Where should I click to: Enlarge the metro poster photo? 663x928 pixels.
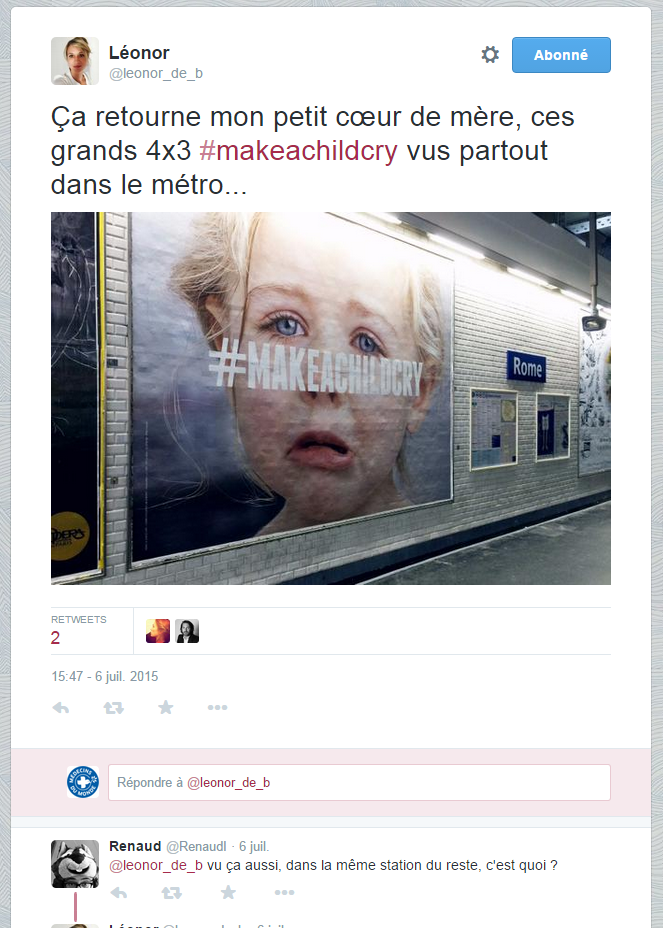[x=331, y=398]
